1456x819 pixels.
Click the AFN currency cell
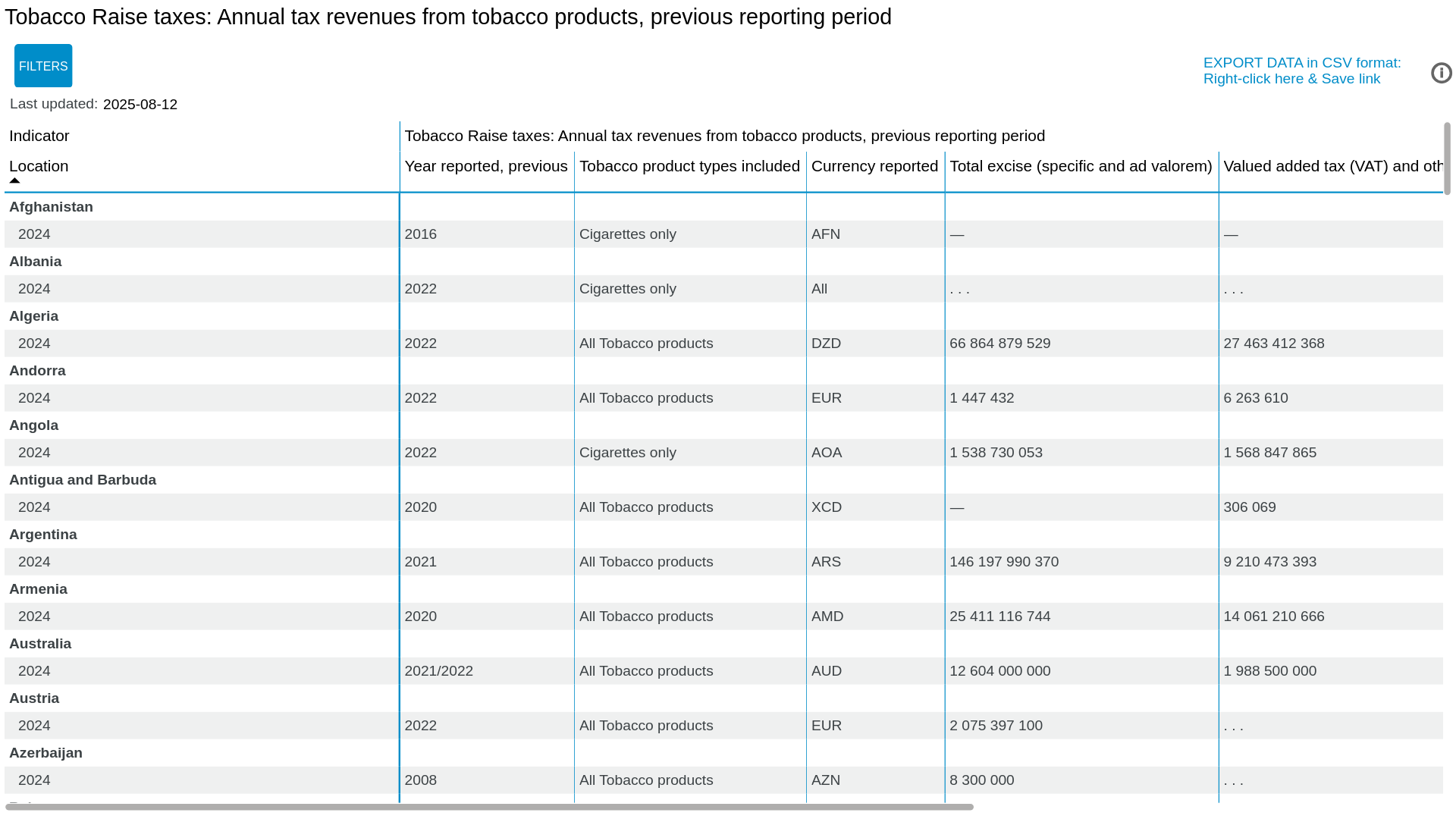point(826,234)
